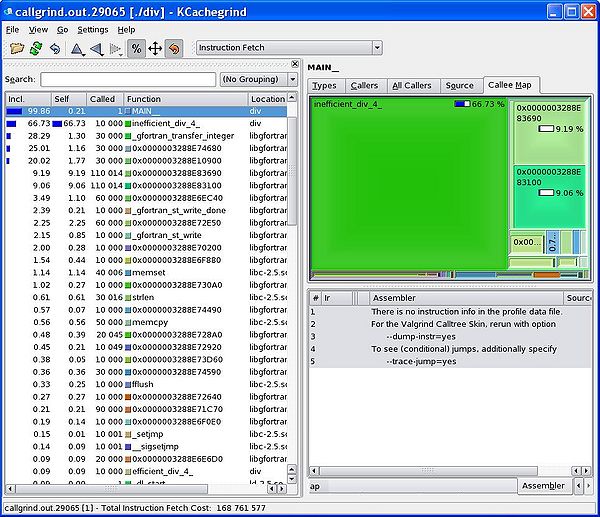
Task: Sort by the Self column header
Action: coord(70,99)
